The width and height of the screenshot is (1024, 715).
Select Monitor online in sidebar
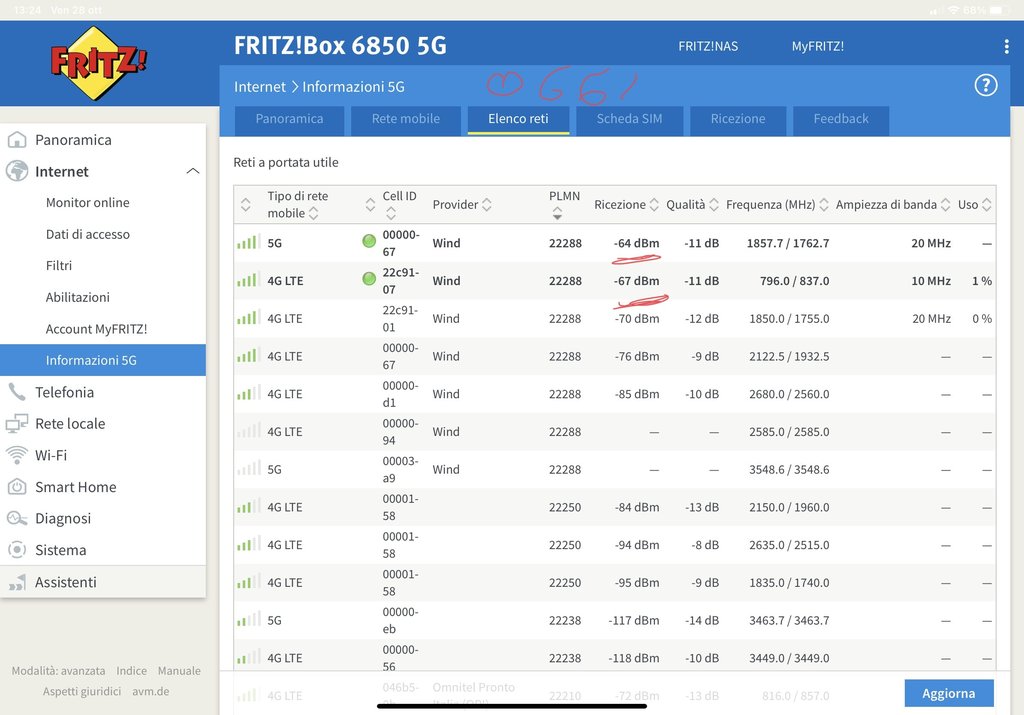(x=88, y=203)
